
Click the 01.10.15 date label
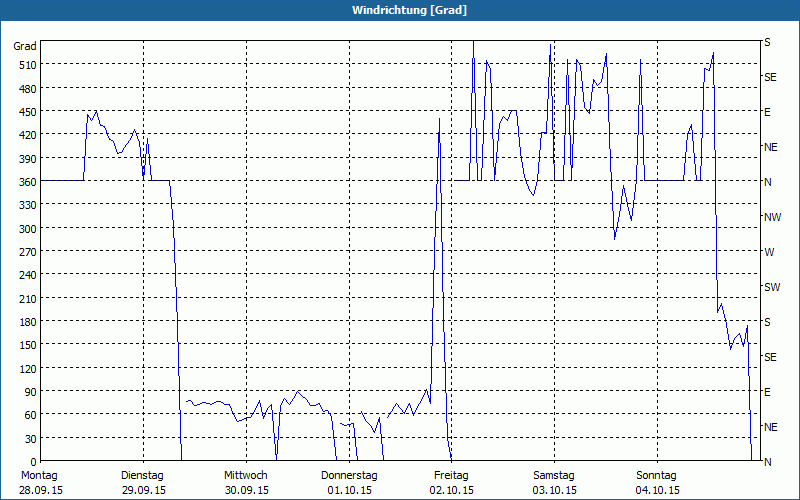click(x=349, y=490)
